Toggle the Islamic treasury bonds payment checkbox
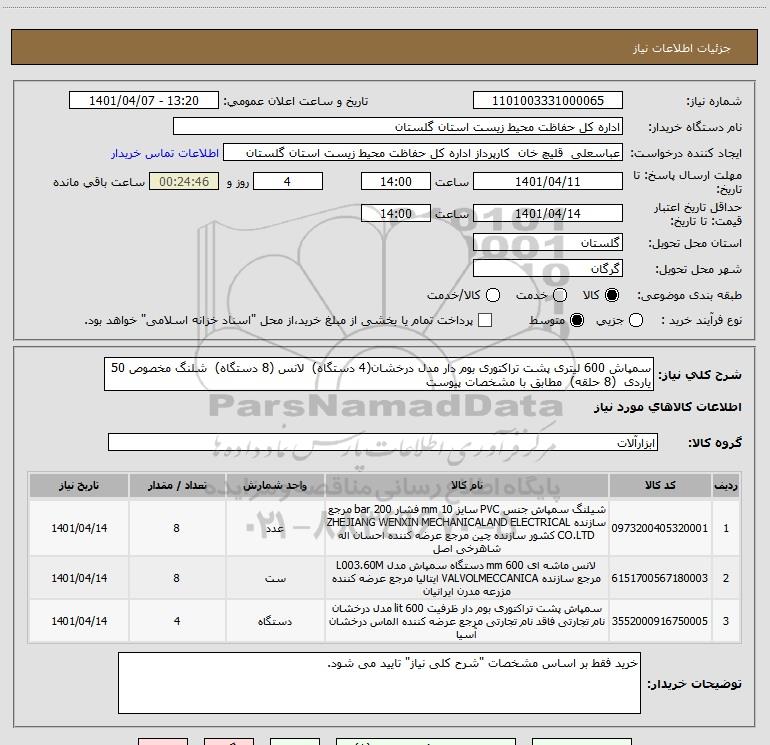Image resolution: width=770 pixels, height=745 pixels. (485, 320)
